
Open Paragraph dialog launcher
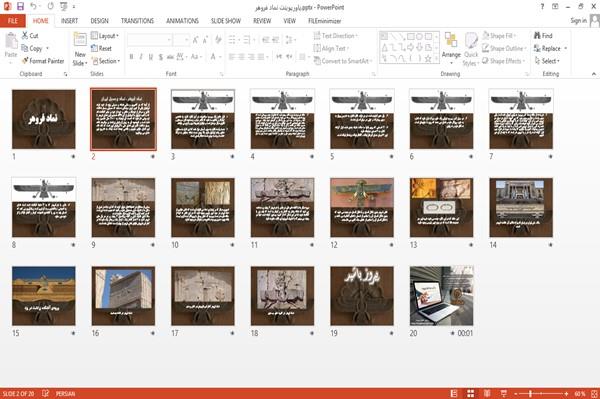(x=373, y=74)
